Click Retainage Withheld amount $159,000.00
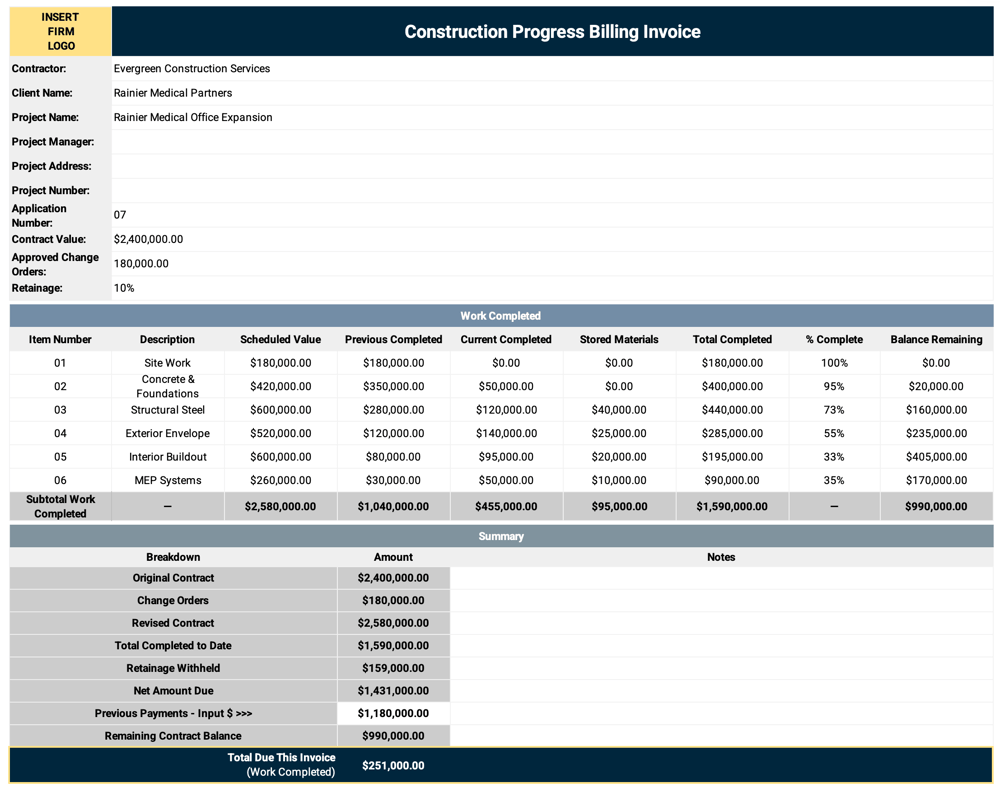This screenshot has height=792, width=1000. (393, 668)
